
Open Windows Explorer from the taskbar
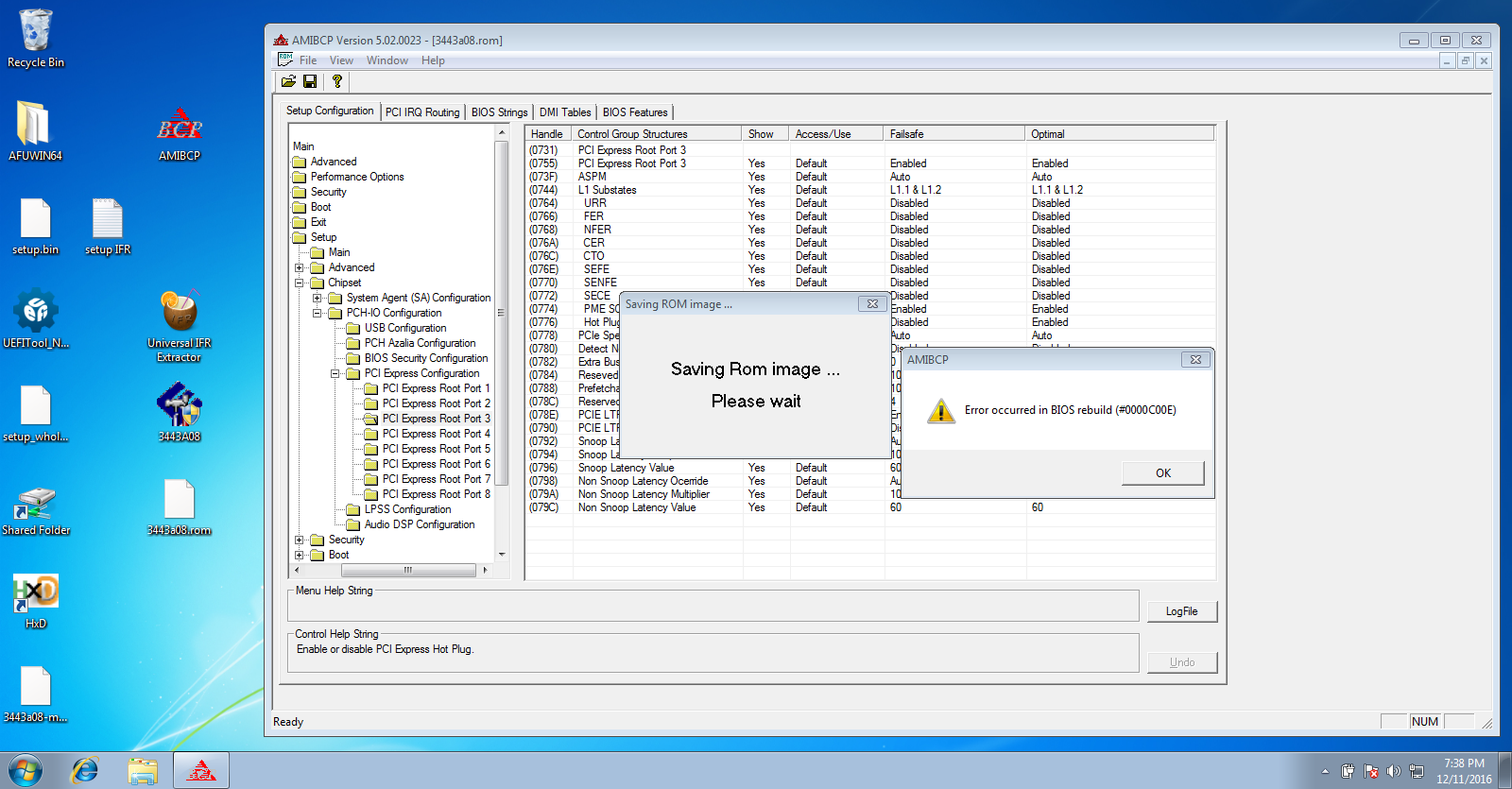click(x=143, y=771)
